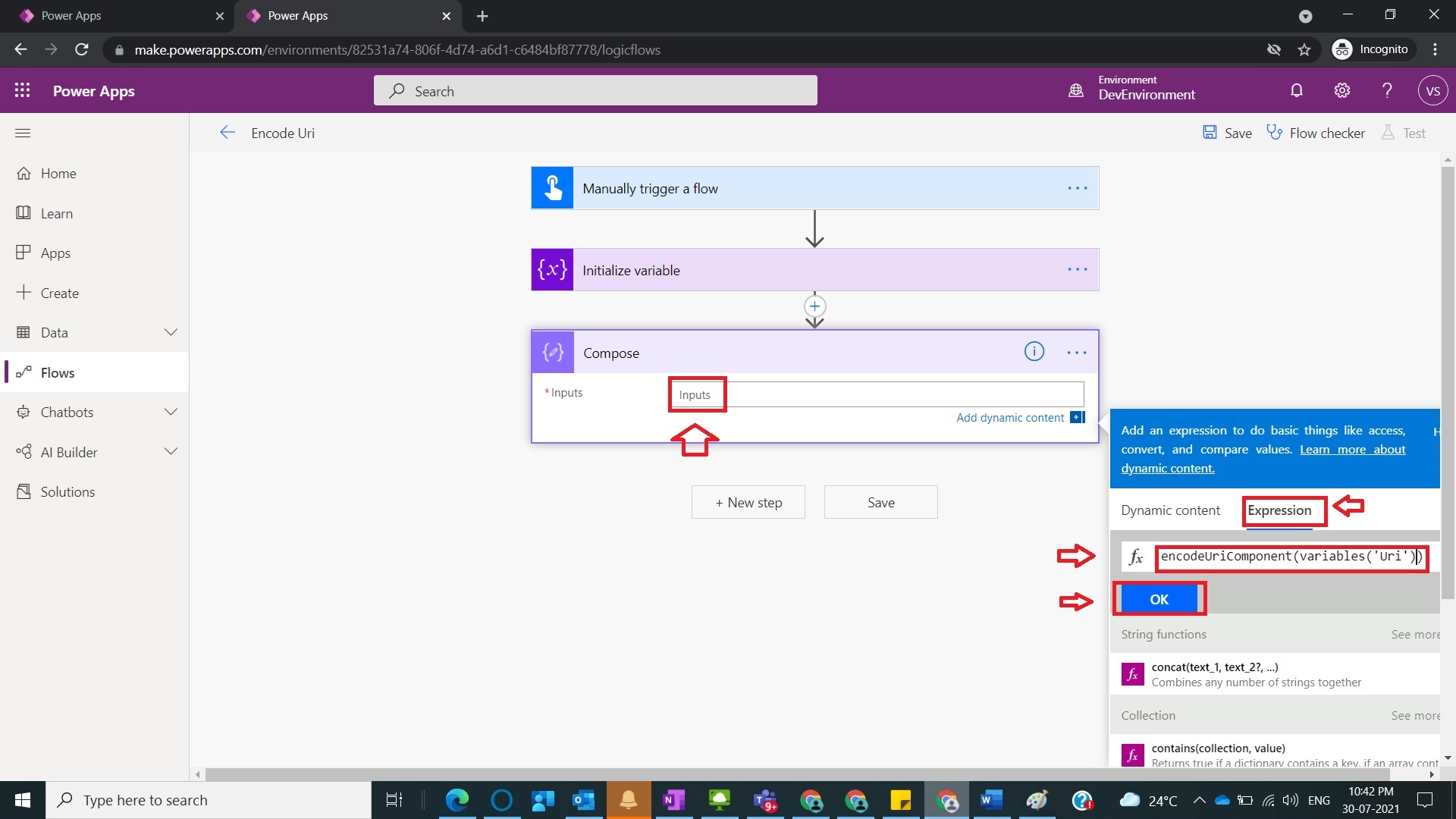Expand the Data section in the sidebar
1456x819 pixels.
[x=171, y=331]
